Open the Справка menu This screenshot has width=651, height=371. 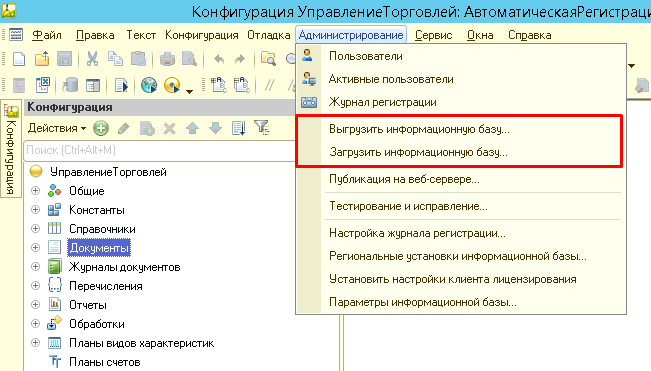point(530,35)
